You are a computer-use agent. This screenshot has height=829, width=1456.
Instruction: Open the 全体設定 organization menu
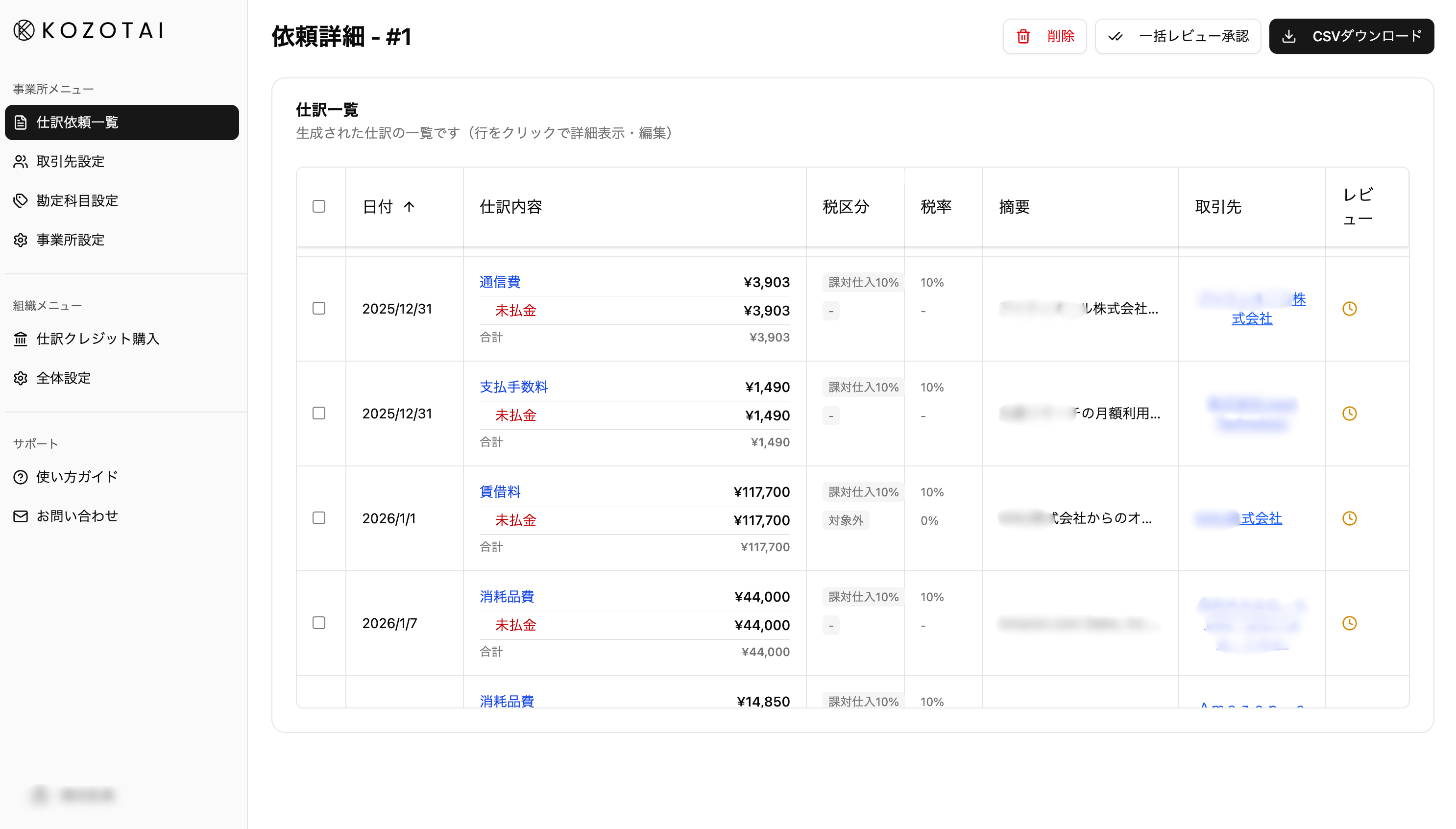(x=63, y=378)
